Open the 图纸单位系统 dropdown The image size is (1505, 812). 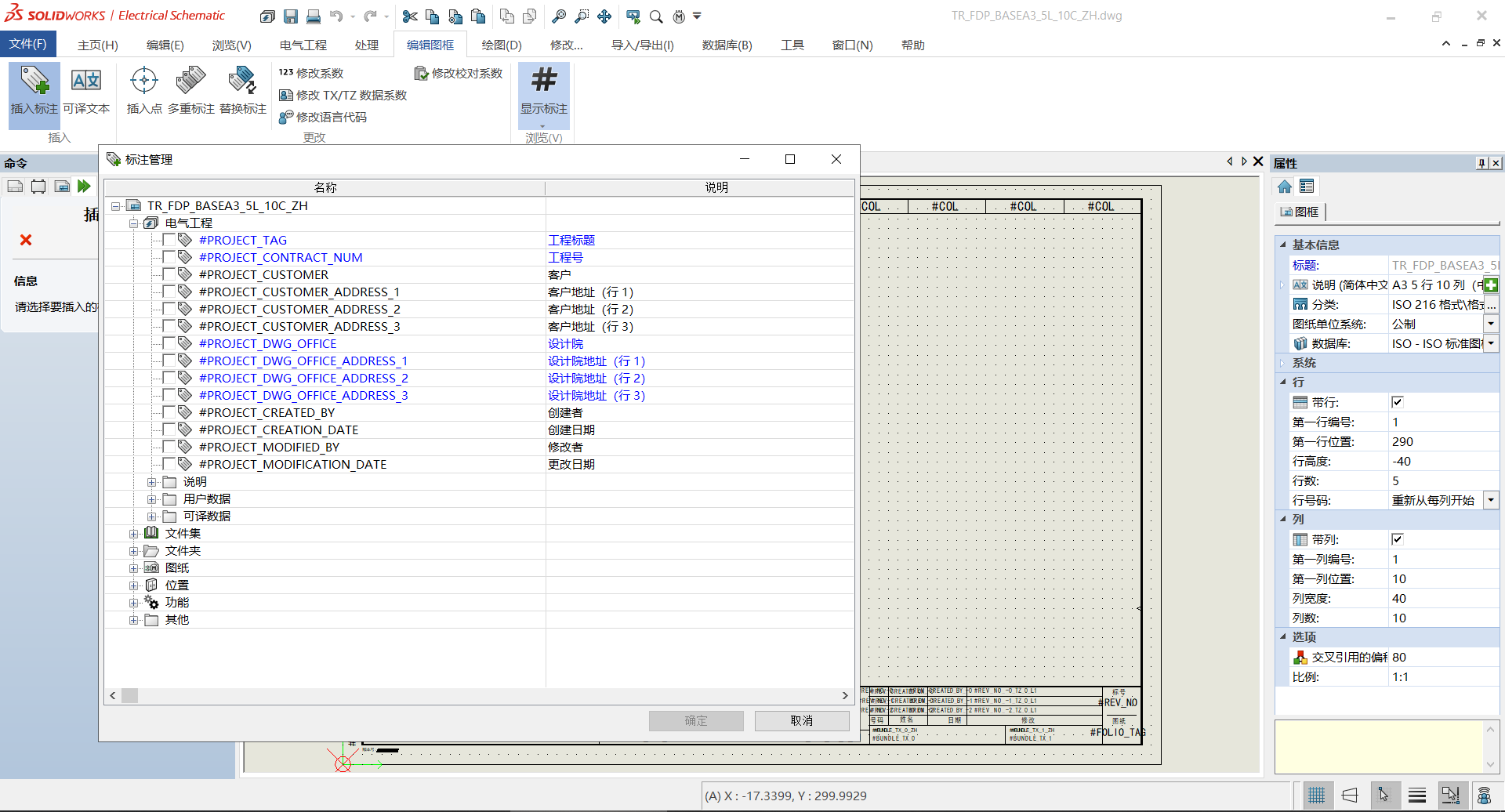(x=1491, y=324)
